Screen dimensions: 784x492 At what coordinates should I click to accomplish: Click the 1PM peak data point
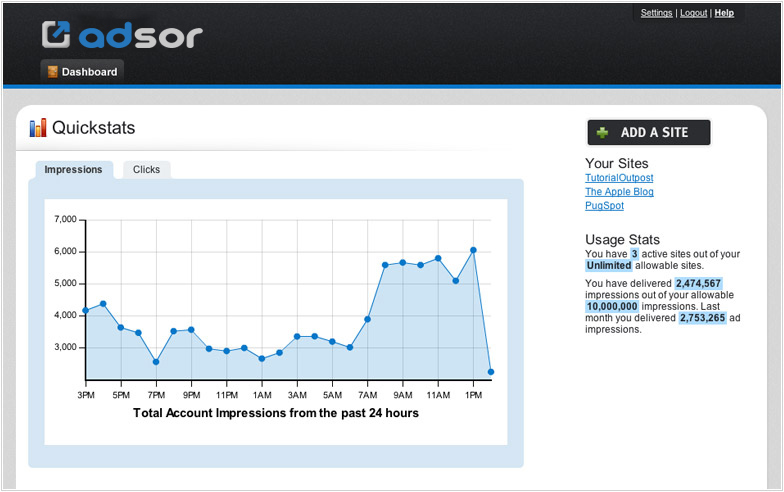pos(473,250)
